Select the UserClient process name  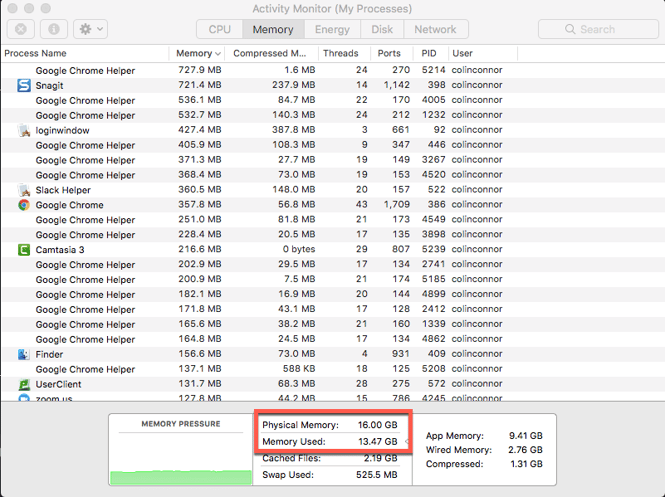click(58, 384)
